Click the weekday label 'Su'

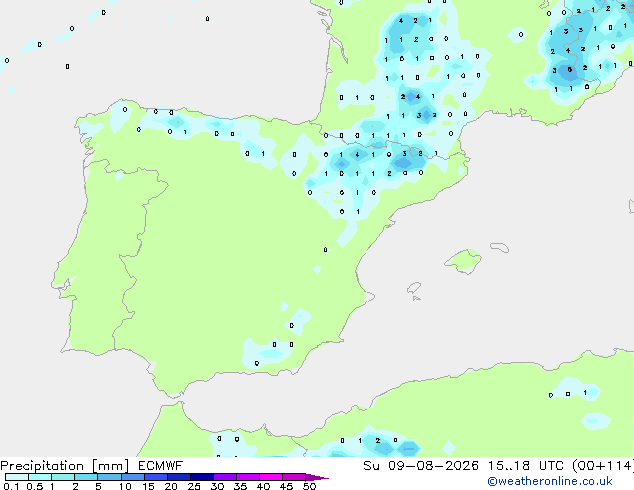tap(371, 466)
